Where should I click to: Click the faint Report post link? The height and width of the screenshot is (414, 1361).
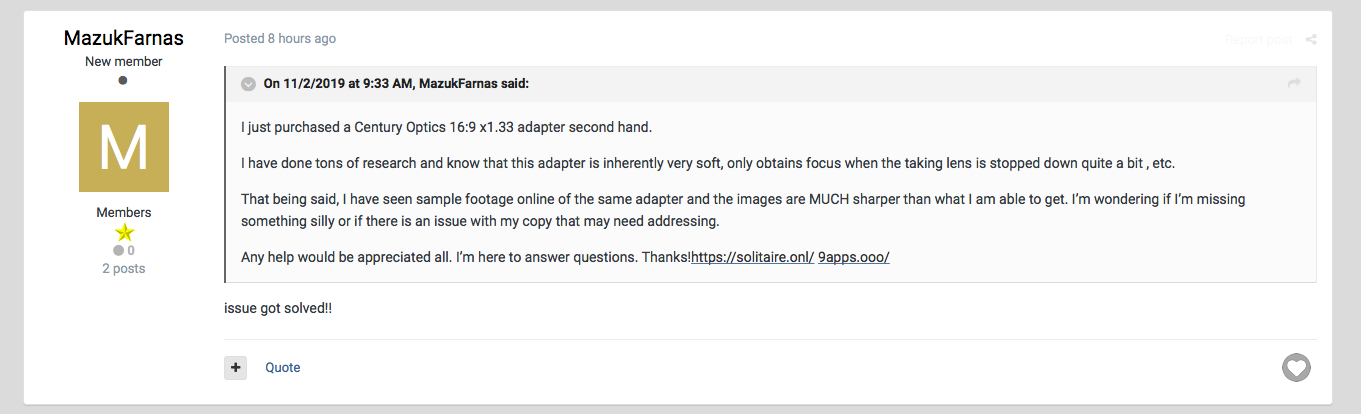click(x=1258, y=40)
